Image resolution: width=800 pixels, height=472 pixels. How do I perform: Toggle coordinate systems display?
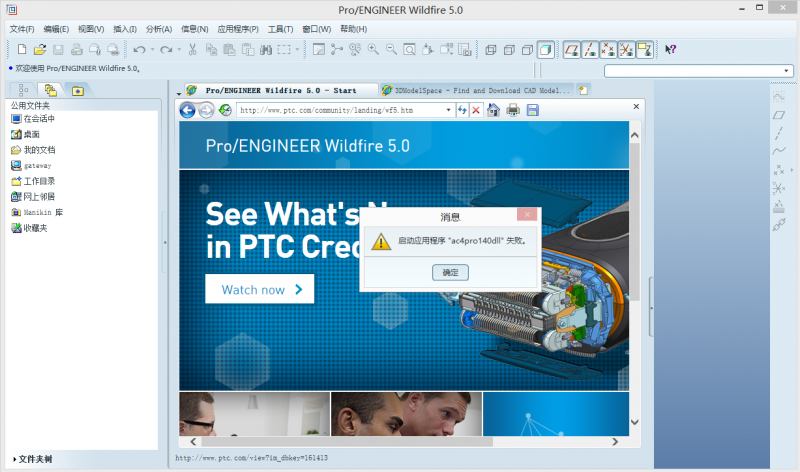627,49
